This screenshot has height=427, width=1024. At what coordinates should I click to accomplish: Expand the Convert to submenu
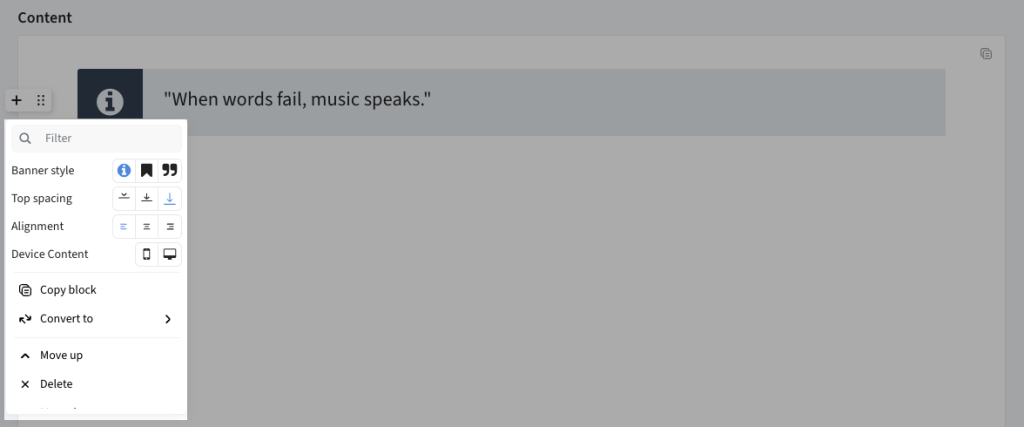click(96, 319)
